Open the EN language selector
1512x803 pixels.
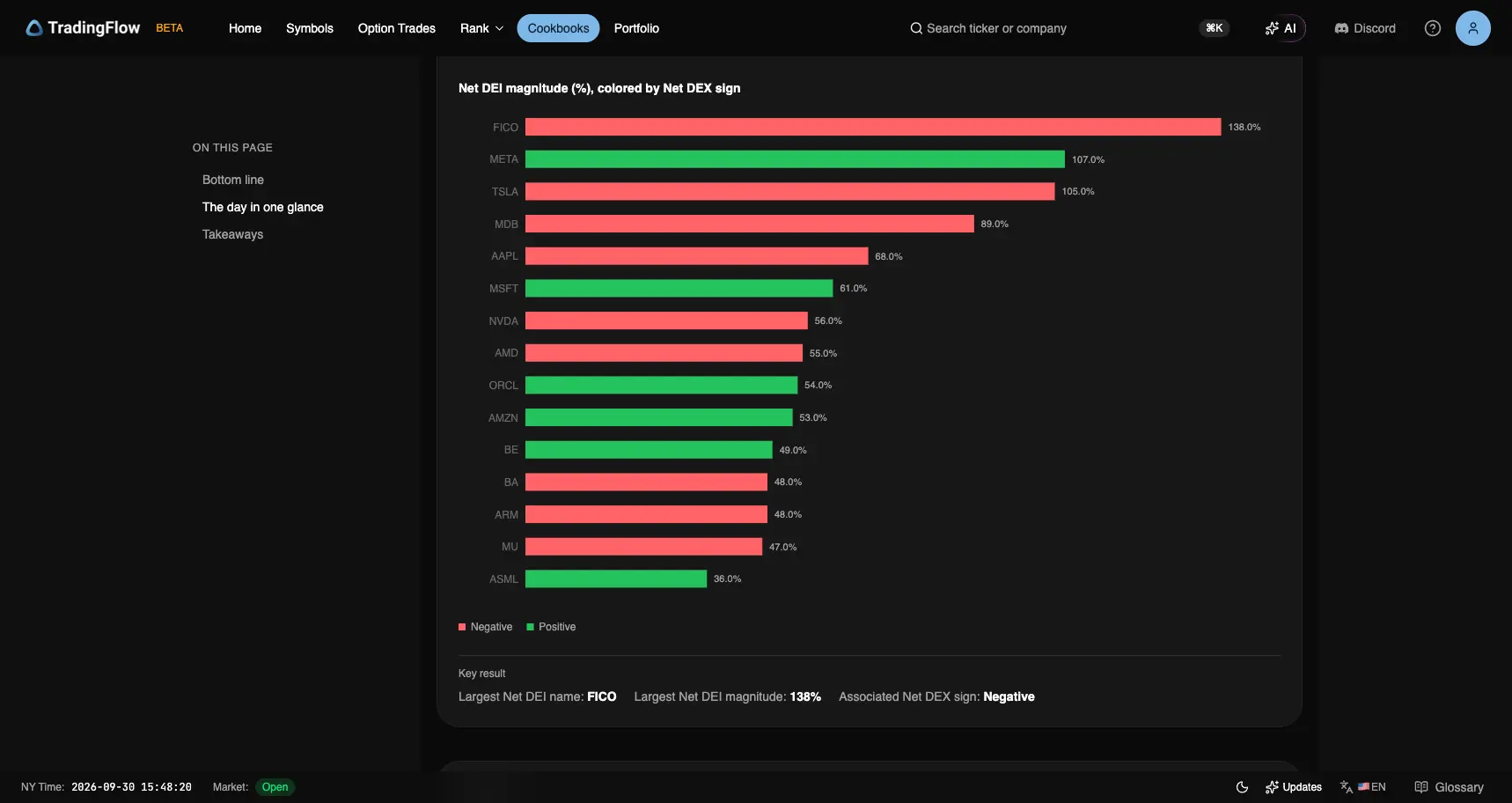pyautogui.click(x=1363, y=787)
